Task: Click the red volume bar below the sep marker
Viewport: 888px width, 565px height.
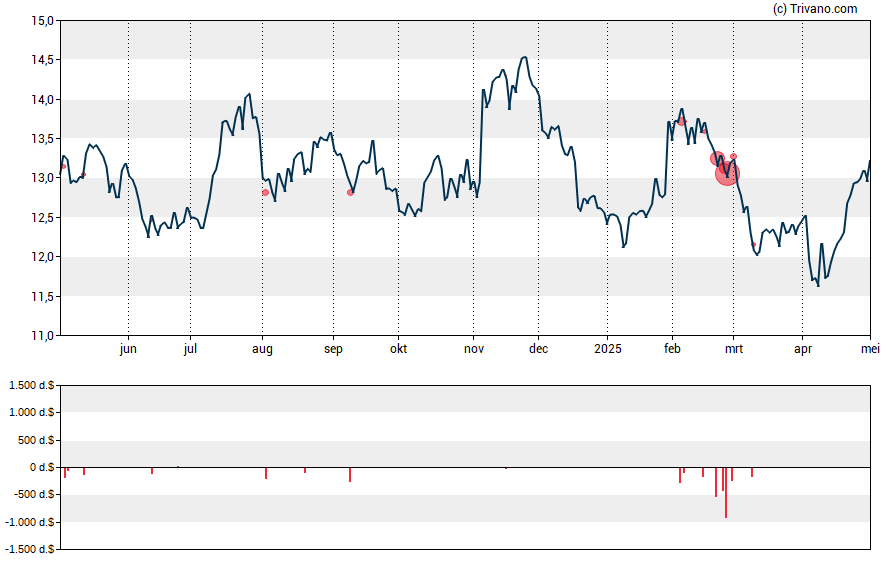Action: pyautogui.click(x=350, y=474)
